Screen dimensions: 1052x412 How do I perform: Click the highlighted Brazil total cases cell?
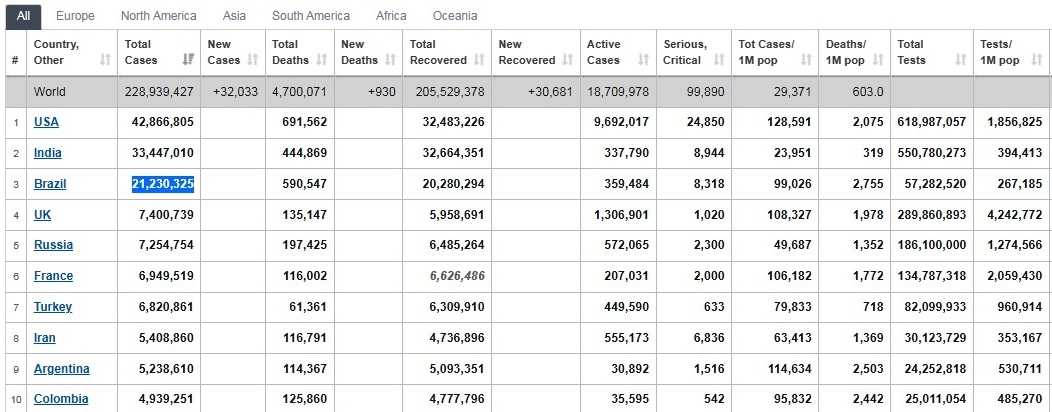[x=163, y=184]
